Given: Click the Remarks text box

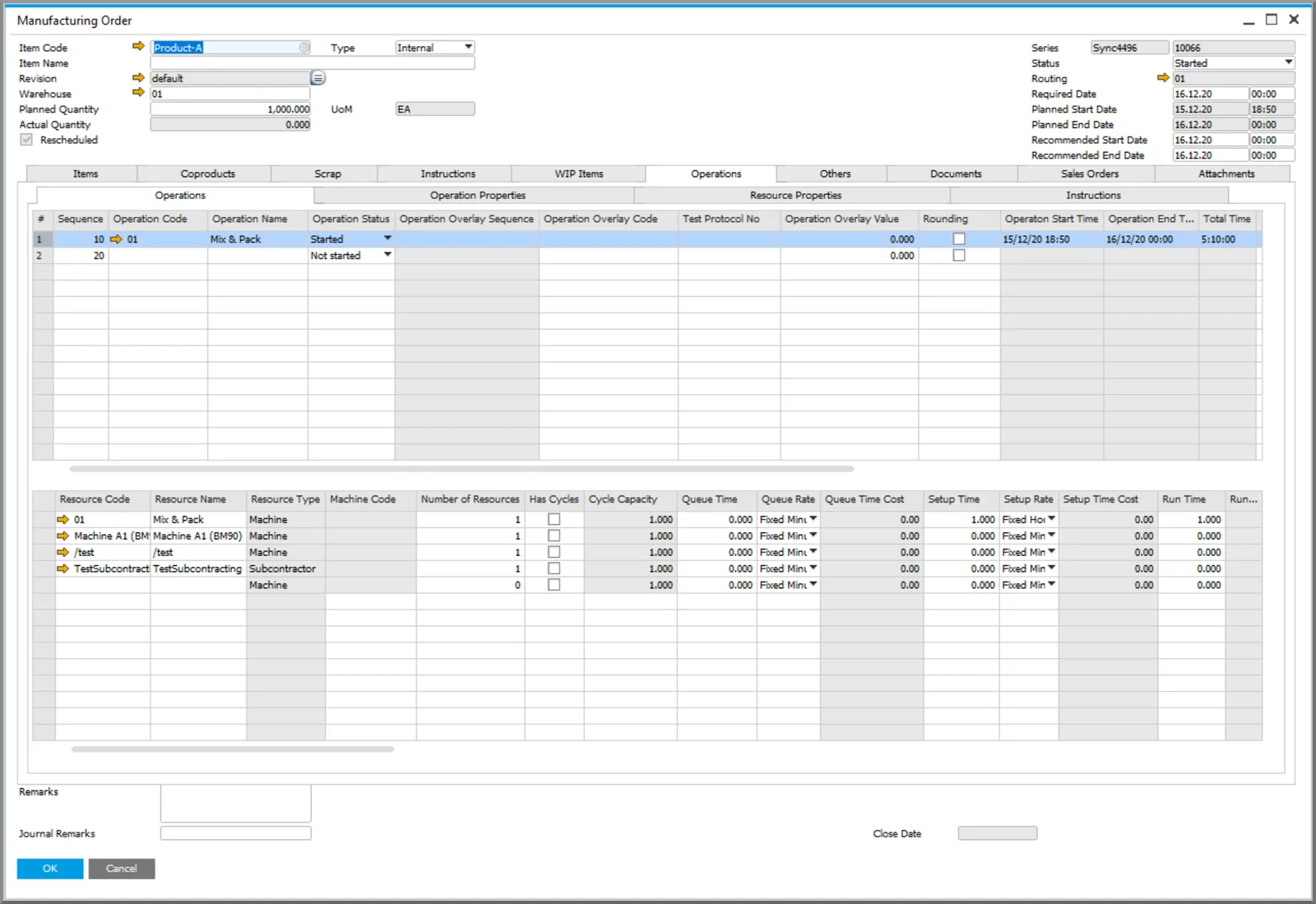Looking at the screenshot, I should point(235,804).
